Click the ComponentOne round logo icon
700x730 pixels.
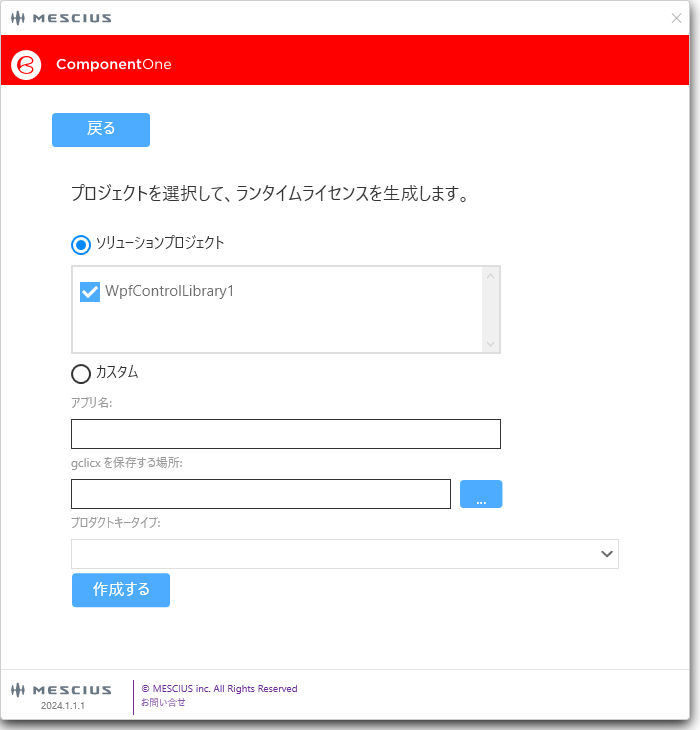tap(25, 64)
